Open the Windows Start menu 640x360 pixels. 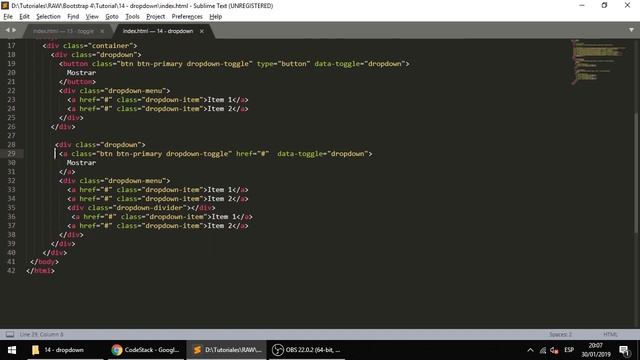pyautogui.click(x=12, y=350)
